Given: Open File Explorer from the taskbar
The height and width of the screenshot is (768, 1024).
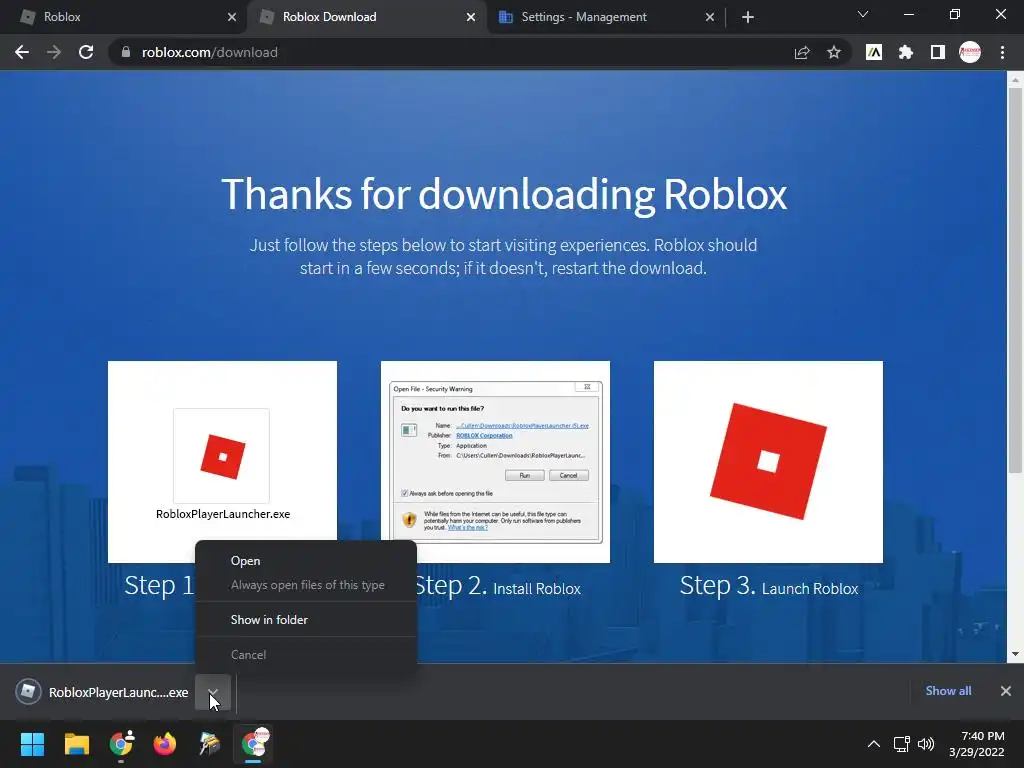Looking at the screenshot, I should pos(76,744).
